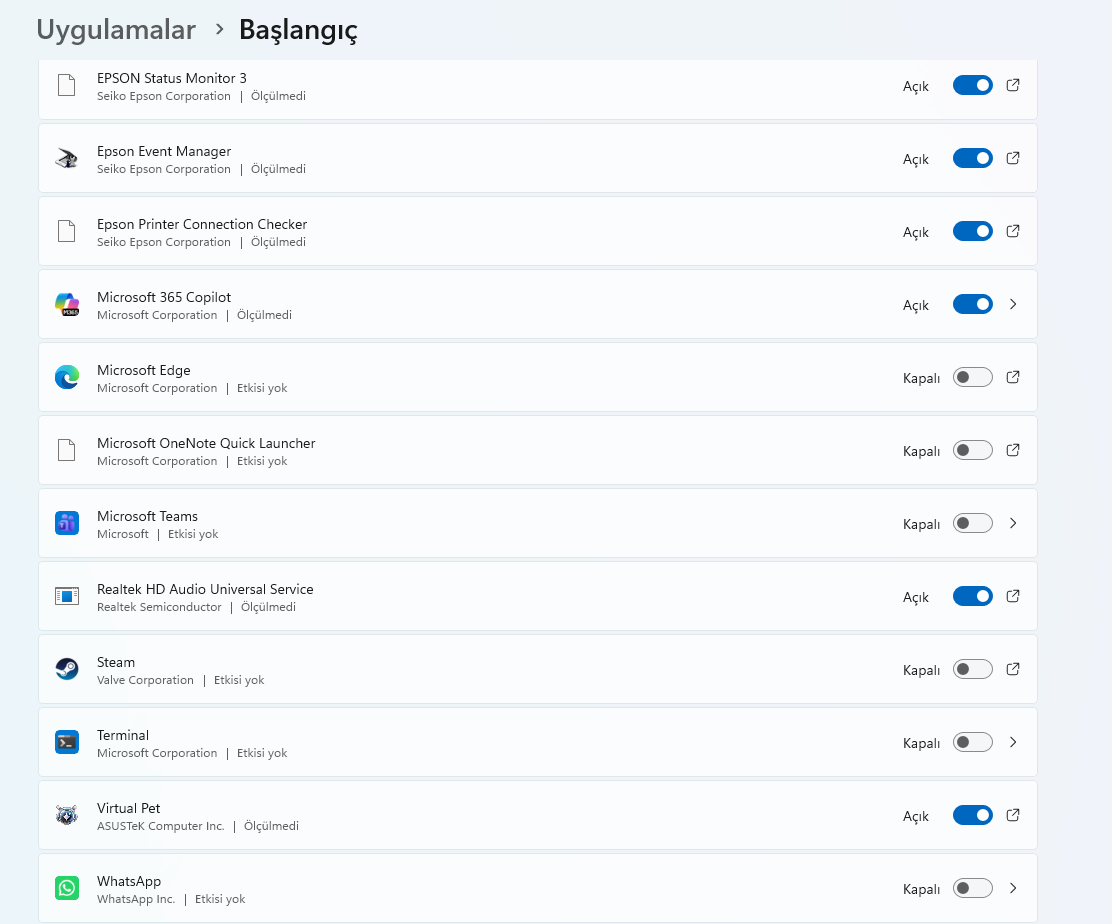
Task: Click the Virtual Pet name text
Action: pos(128,808)
